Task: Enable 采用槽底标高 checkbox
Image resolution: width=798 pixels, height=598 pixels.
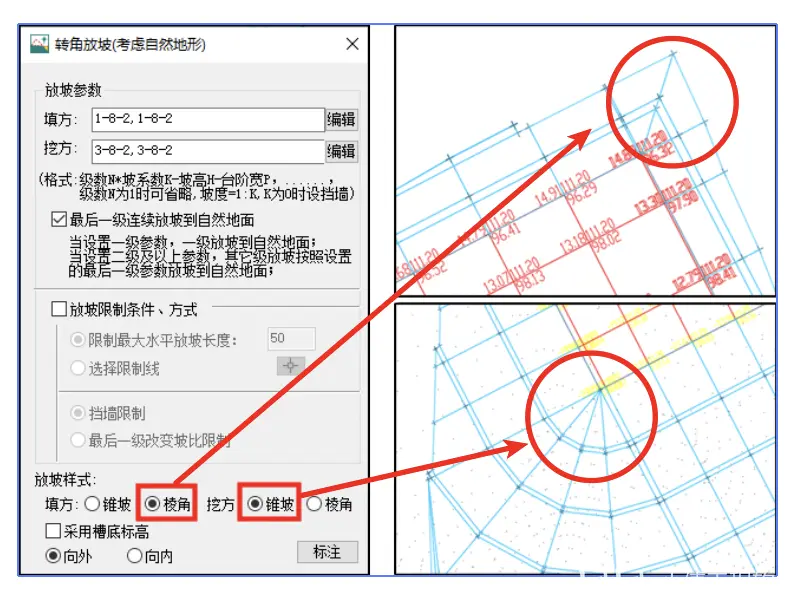Action: click(x=53, y=531)
